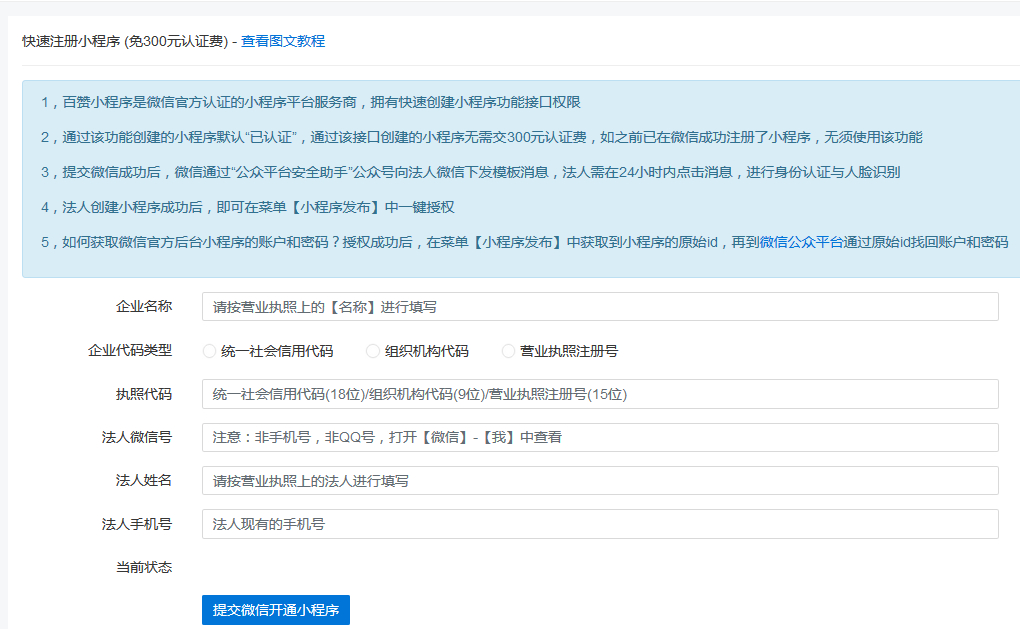The image size is (1020, 629).
Task: Focus the 执照代码 input field
Action: click(600, 394)
